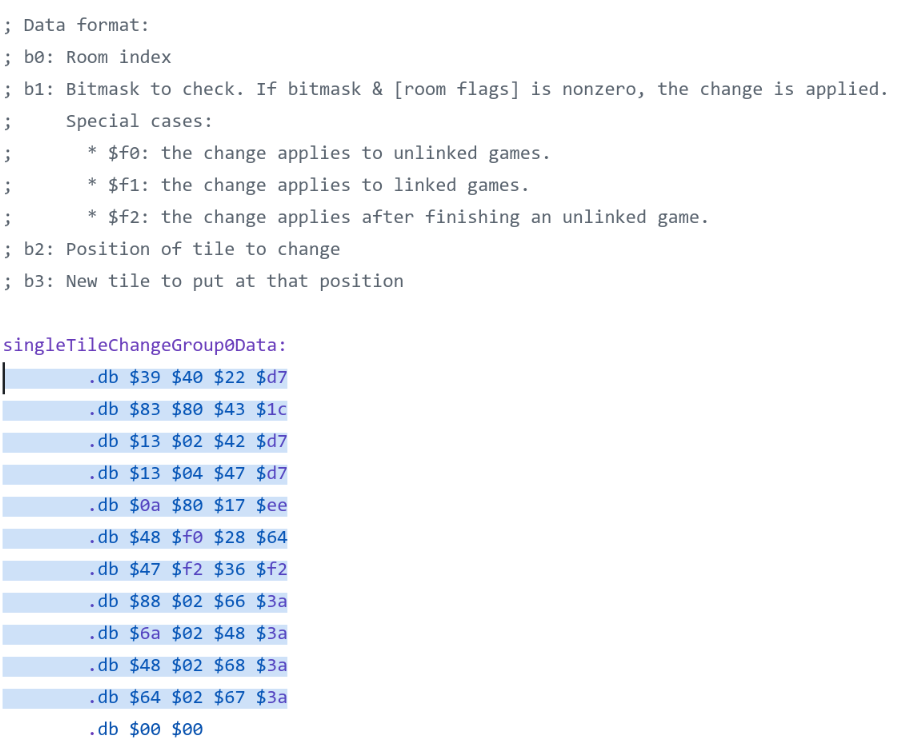This screenshot has height=753, width=905.
Task: Click the '$88' room index value
Action: pos(145,601)
